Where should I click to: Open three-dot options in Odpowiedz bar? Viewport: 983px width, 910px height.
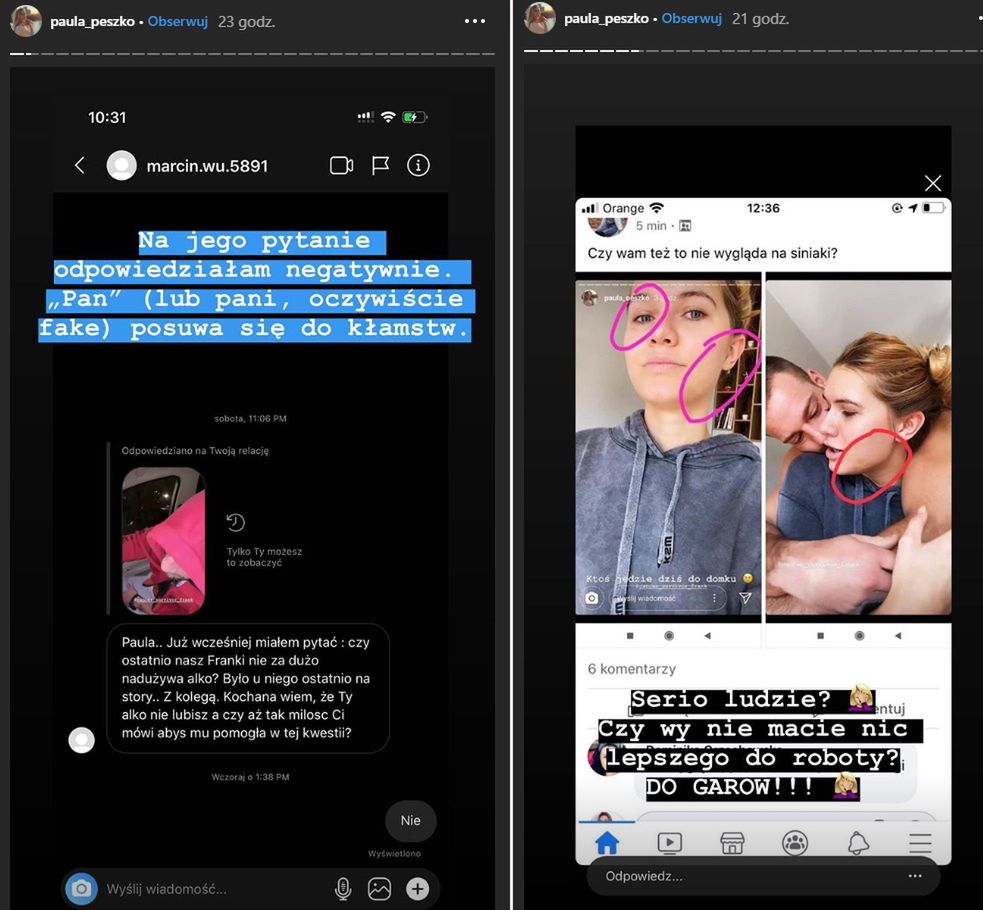click(x=915, y=876)
